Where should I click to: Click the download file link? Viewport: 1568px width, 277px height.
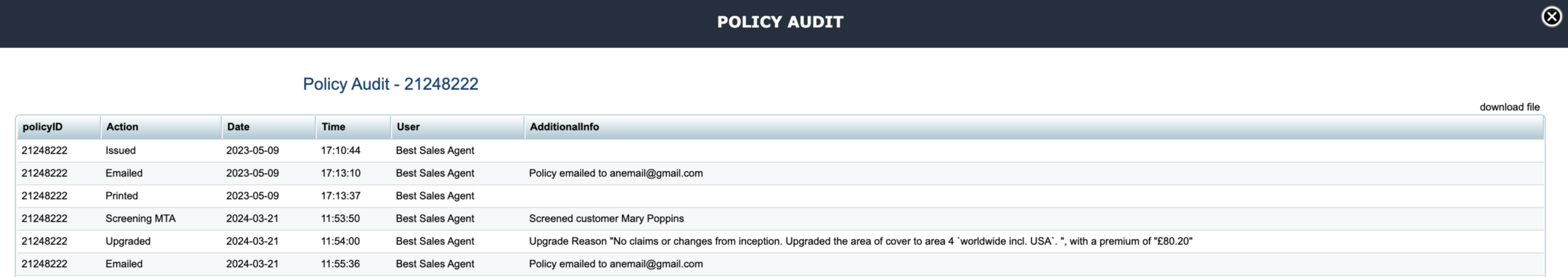pos(1510,107)
